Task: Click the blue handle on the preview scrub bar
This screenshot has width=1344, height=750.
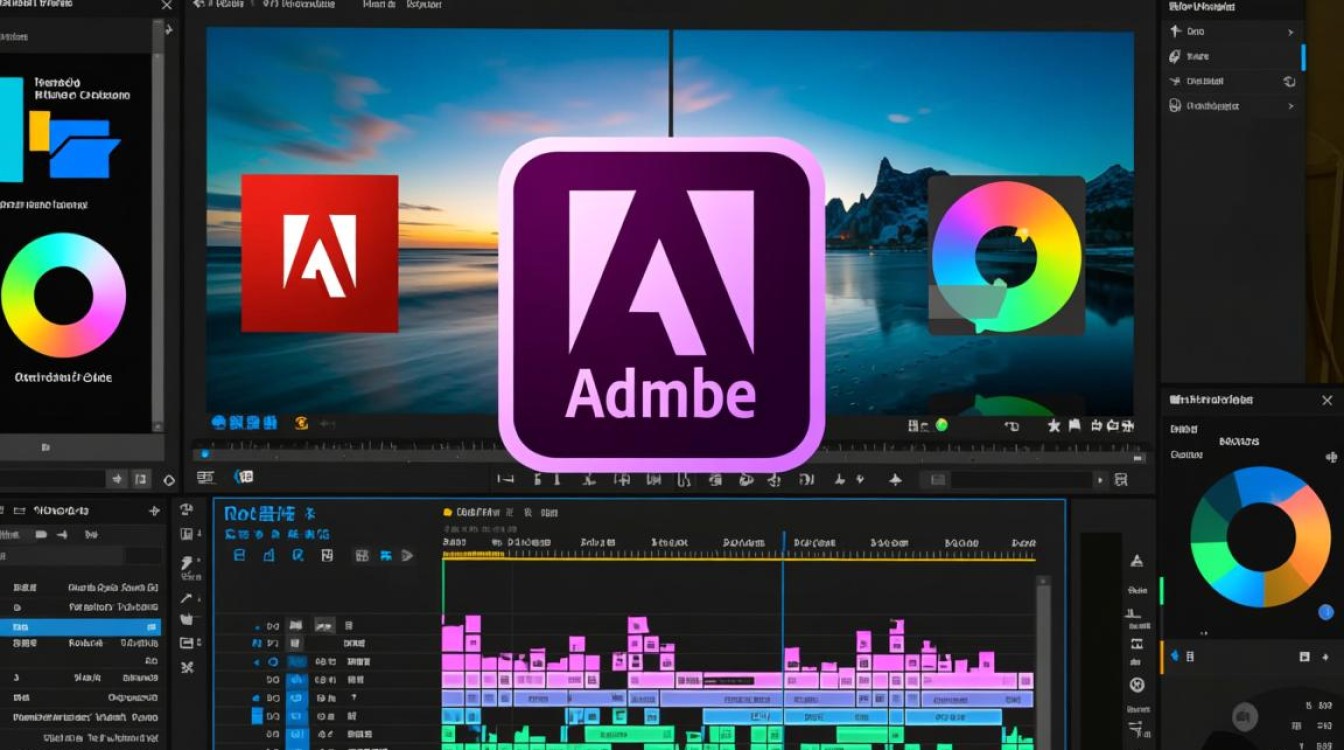Action: 206,453
